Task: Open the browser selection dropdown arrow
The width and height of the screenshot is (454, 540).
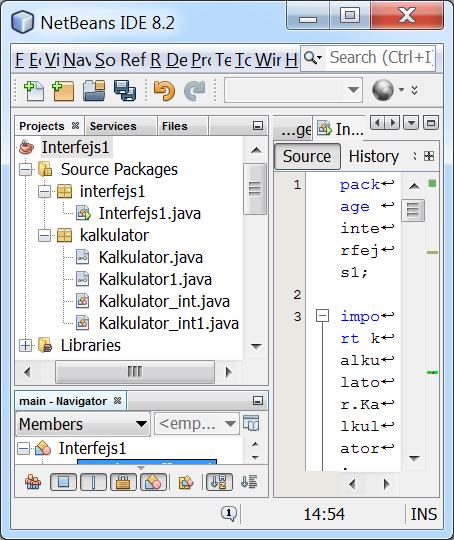Action: tap(401, 90)
